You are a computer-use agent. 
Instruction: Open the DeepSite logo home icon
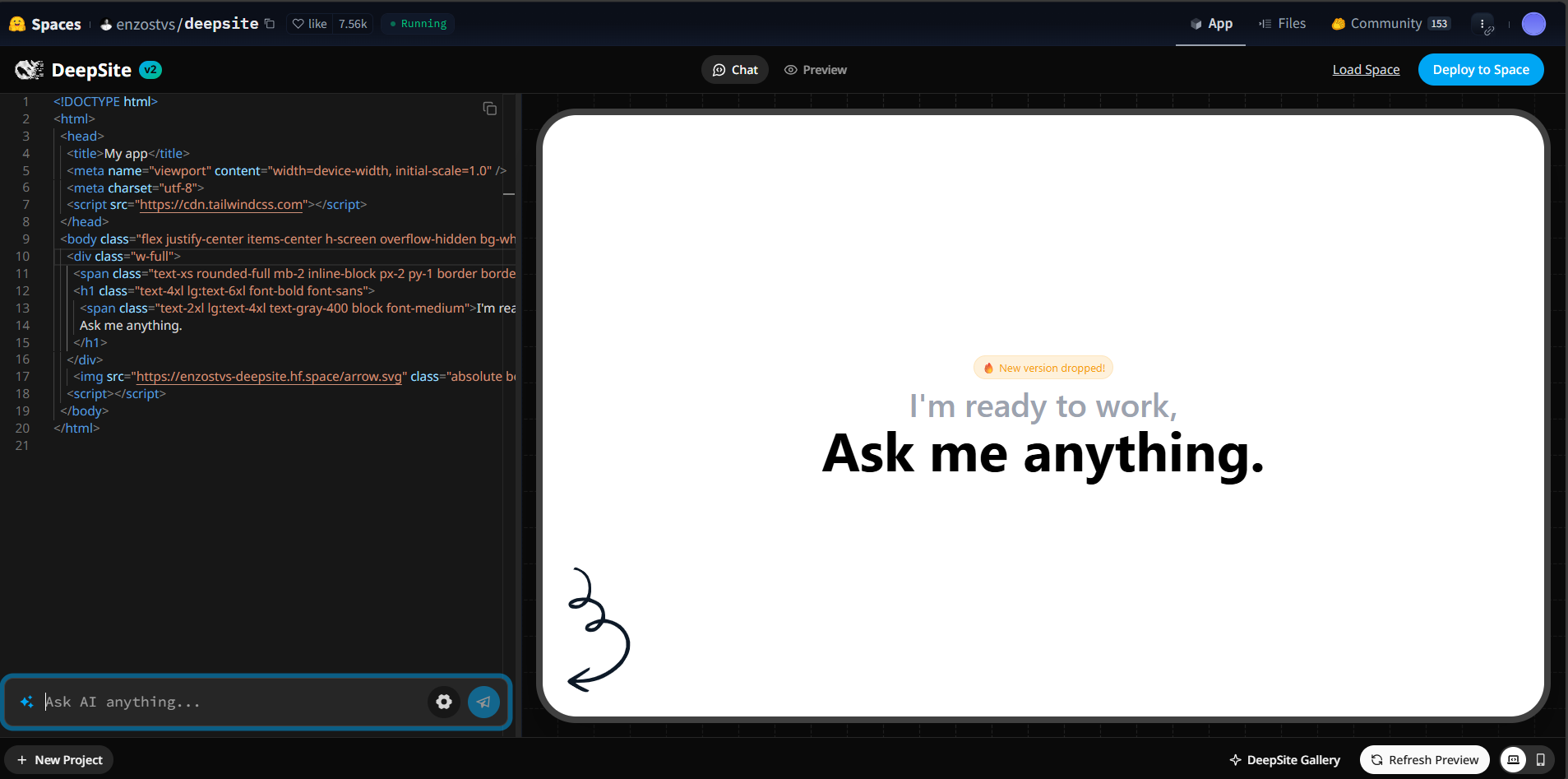[x=30, y=69]
